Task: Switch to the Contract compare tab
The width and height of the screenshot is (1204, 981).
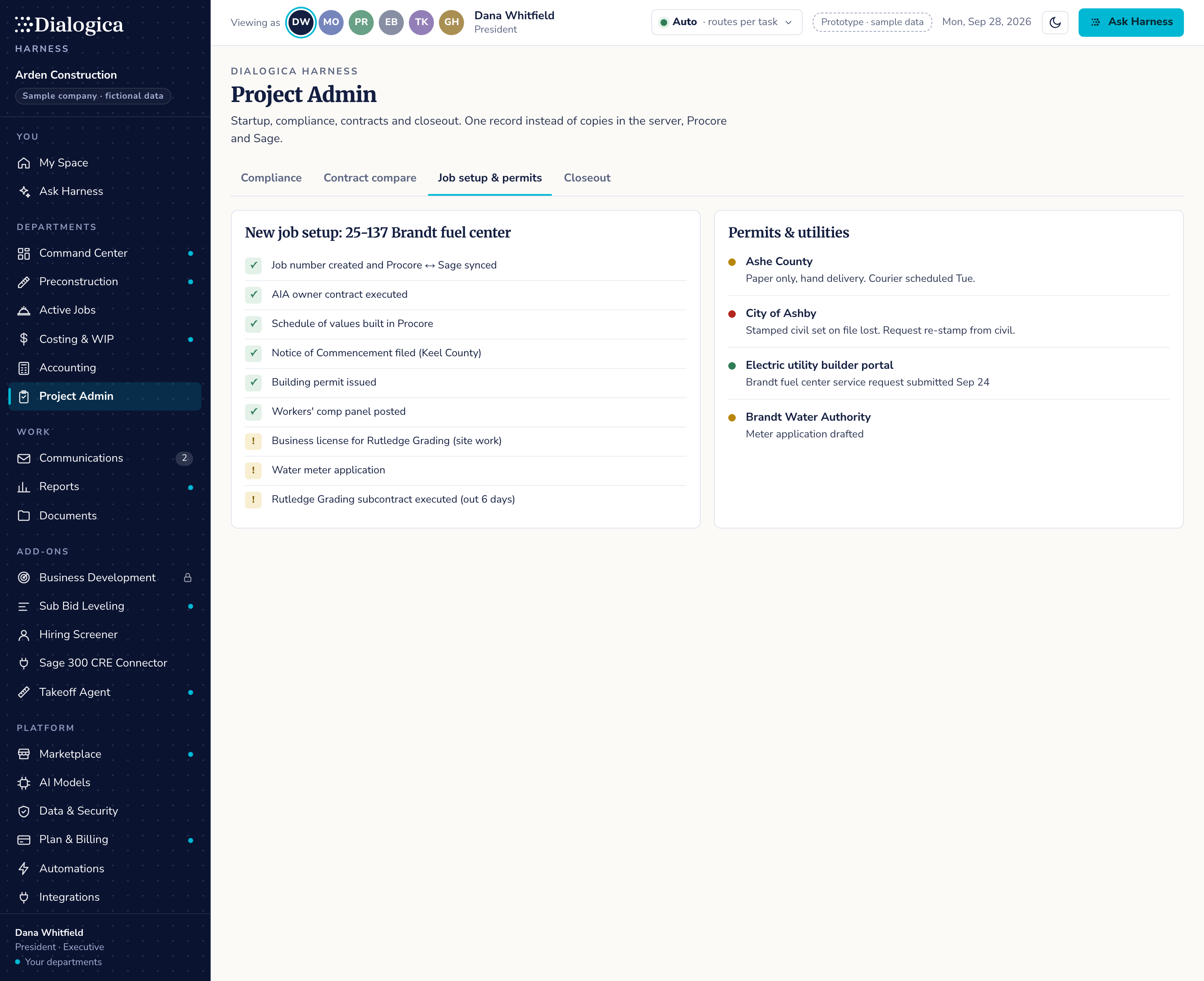Action: [x=370, y=178]
